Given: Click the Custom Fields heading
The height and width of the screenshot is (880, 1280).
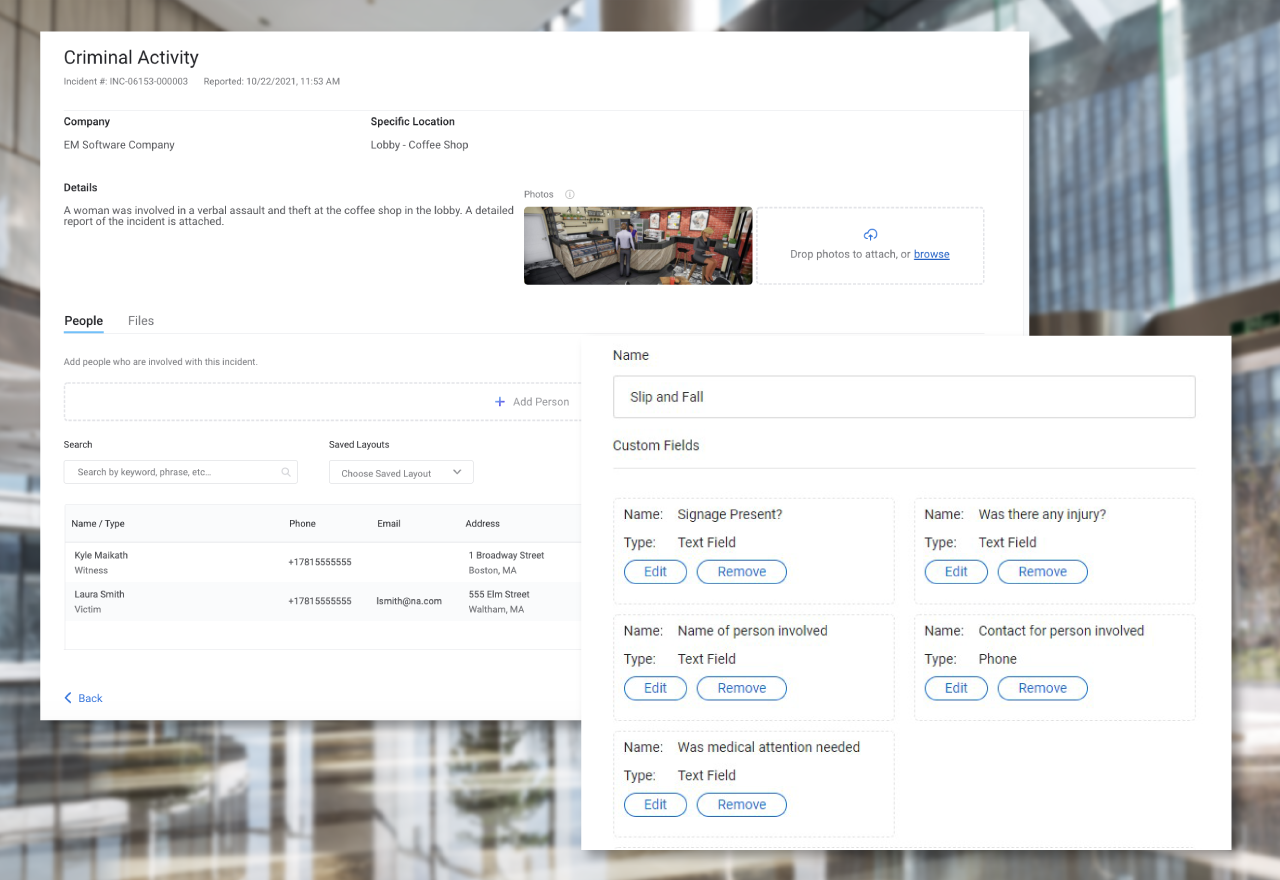Looking at the screenshot, I should pos(656,446).
